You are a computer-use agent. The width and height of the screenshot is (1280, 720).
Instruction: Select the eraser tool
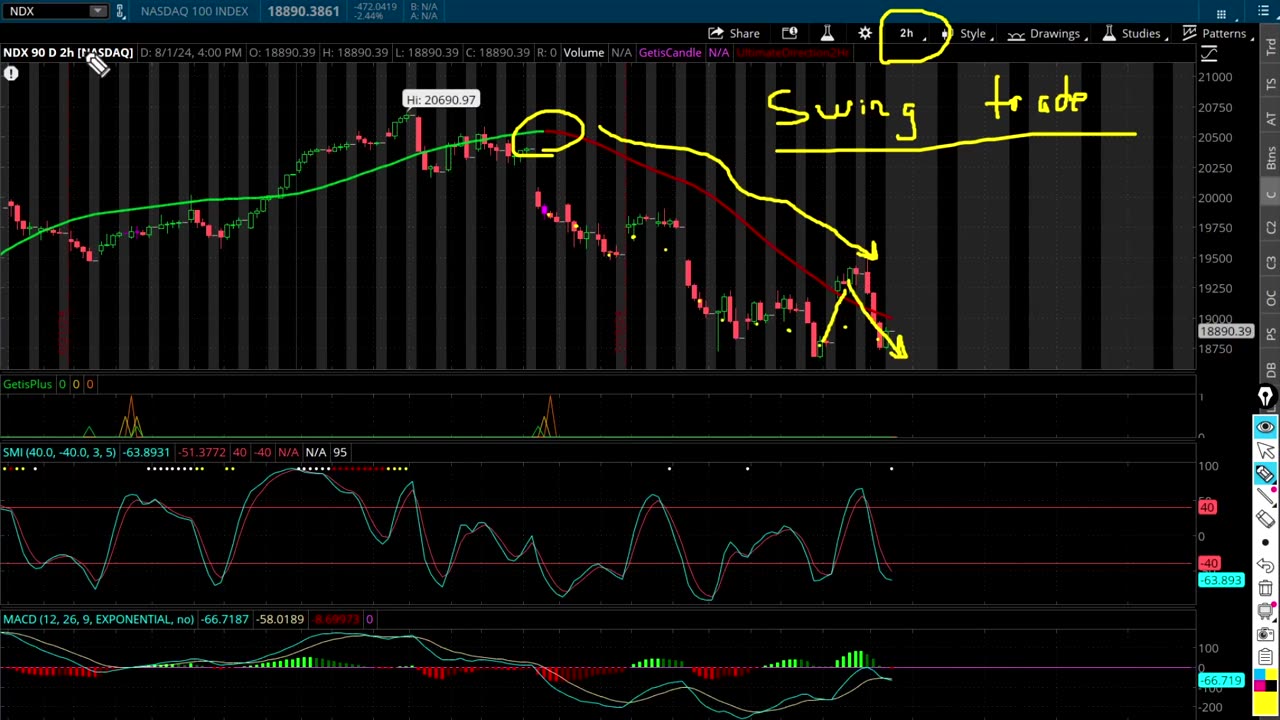1265,519
